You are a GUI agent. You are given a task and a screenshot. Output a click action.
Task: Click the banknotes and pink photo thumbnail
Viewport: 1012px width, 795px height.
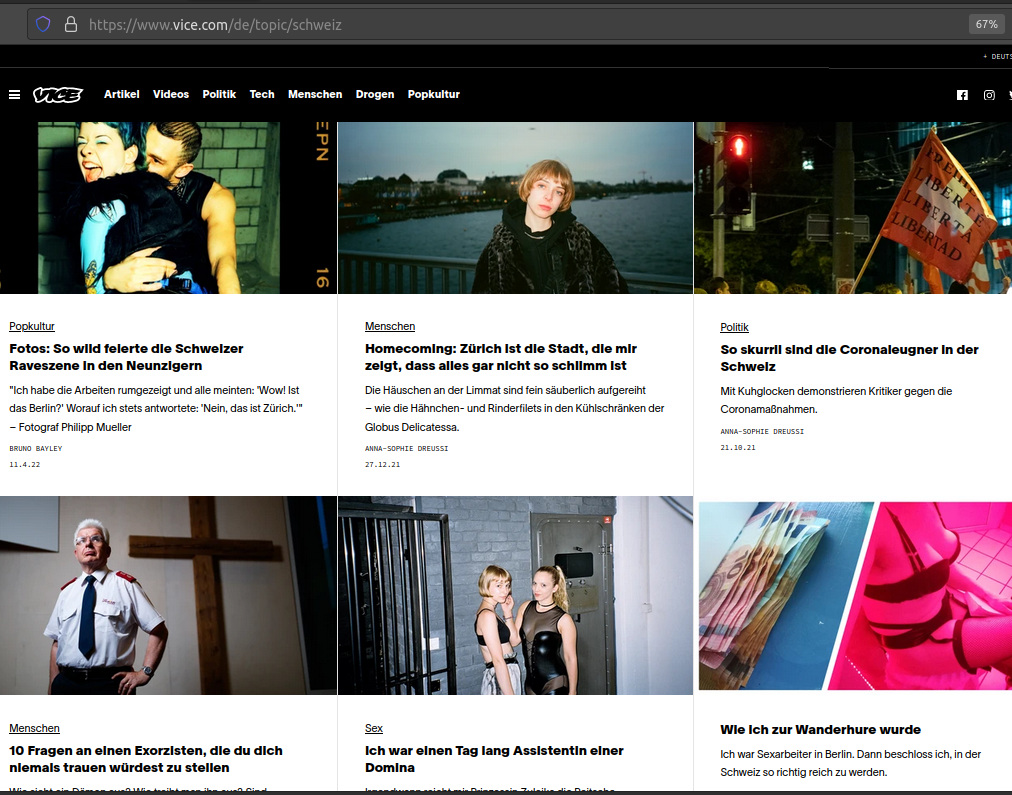click(855, 596)
